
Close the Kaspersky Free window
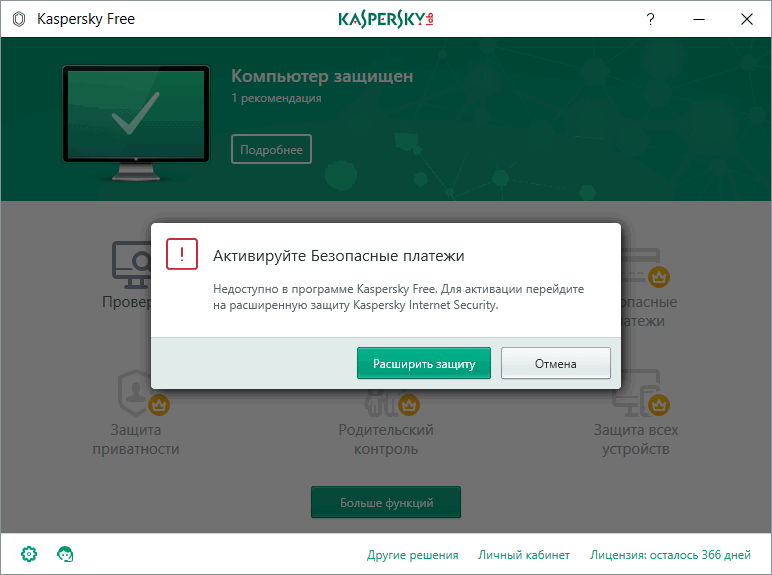[747, 19]
